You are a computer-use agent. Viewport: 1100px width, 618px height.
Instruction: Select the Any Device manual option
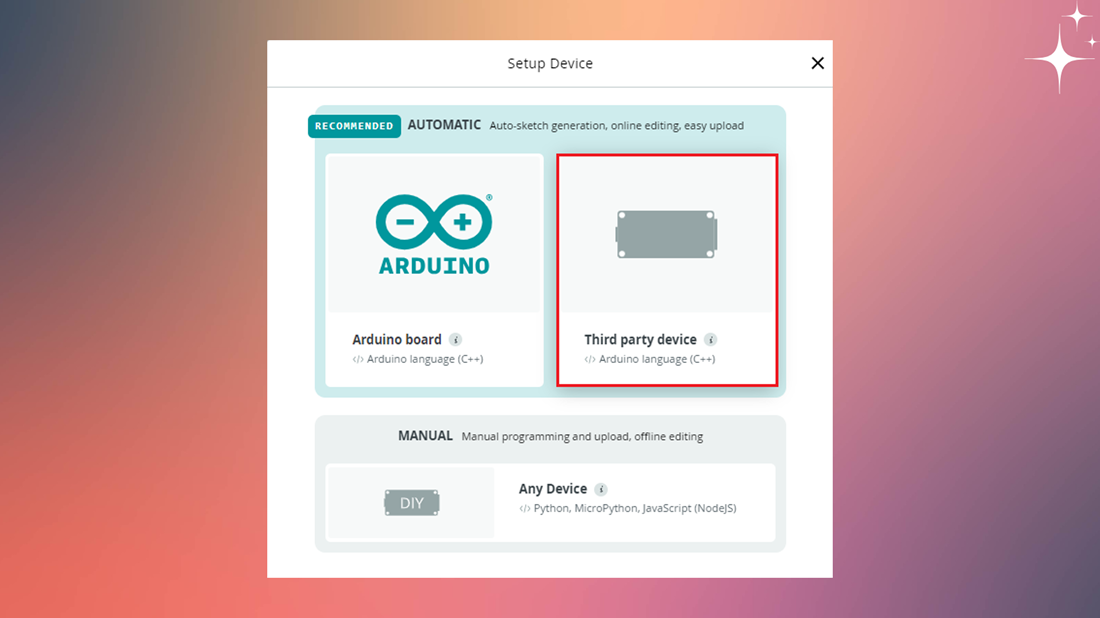pos(551,502)
